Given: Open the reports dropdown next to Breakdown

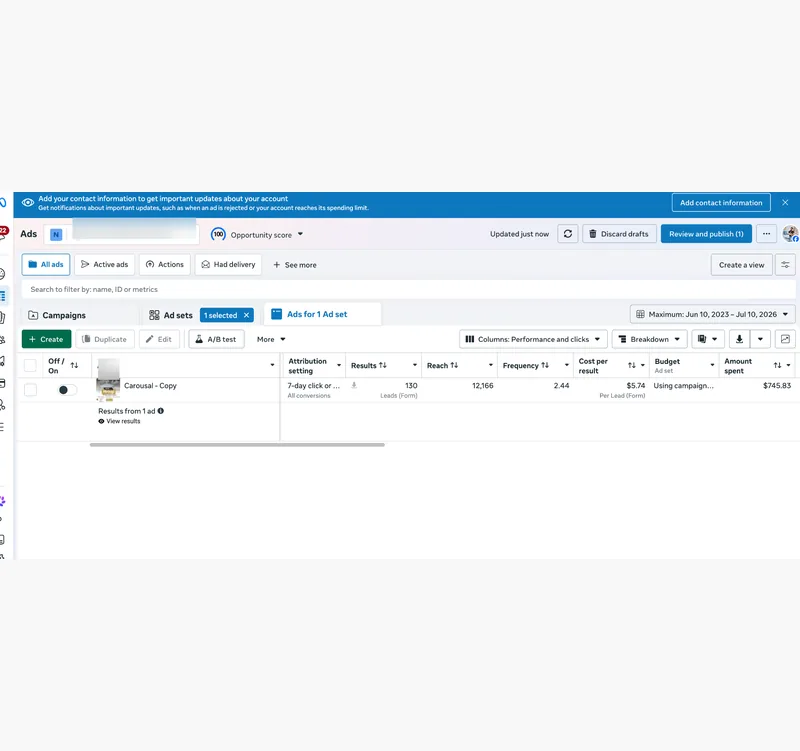Looking at the screenshot, I should point(707,339).
